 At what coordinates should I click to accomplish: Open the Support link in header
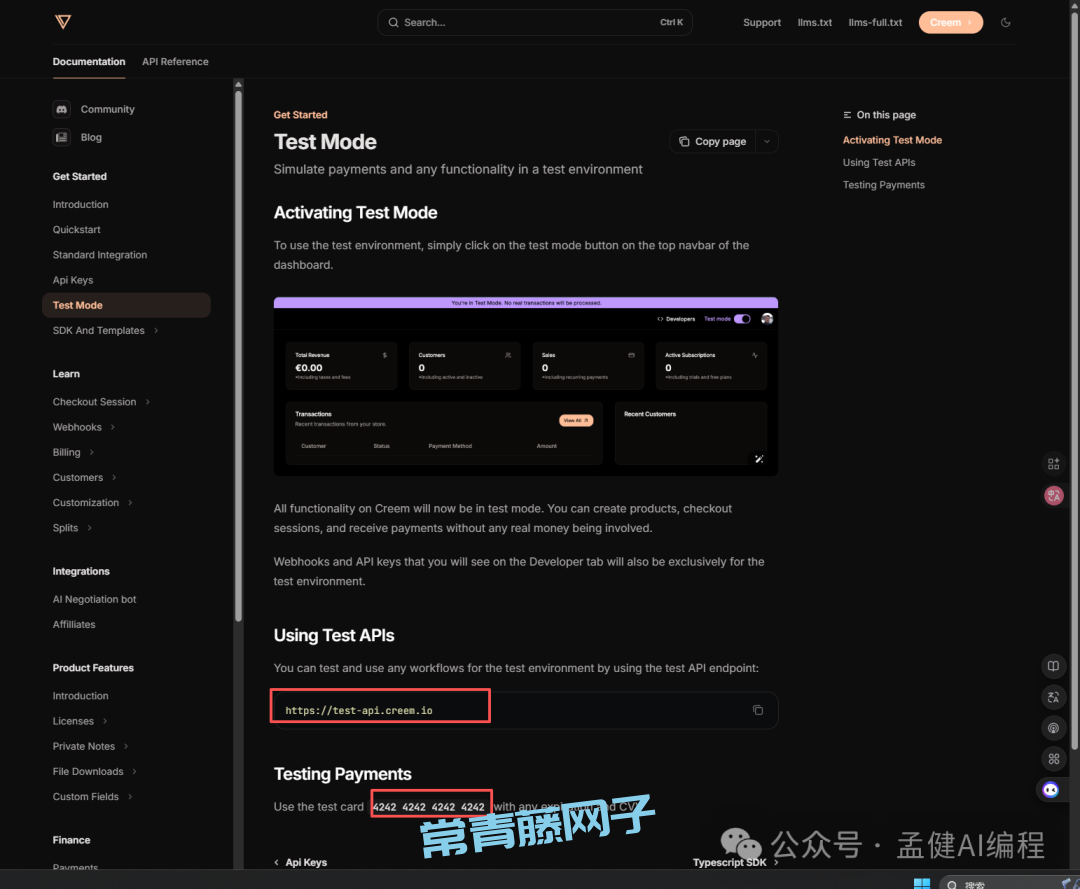pyautogui.click(x=761, y=22)
